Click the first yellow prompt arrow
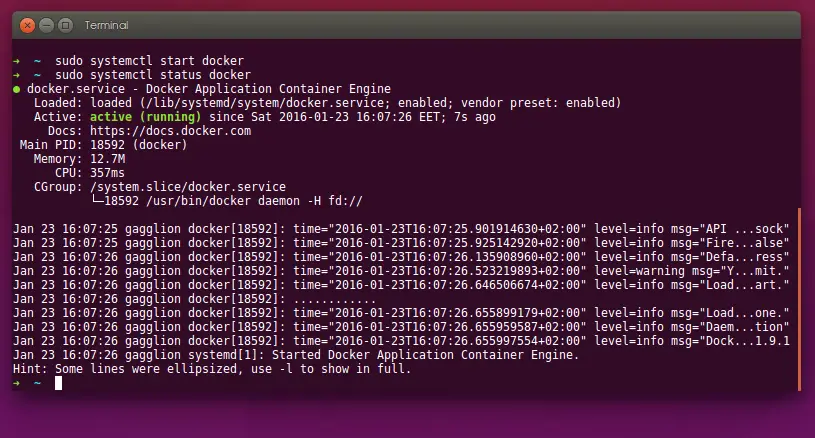Image resolution: width=815 pixels, height=438 pixels. pyautogui.click(x=17, y=61)
